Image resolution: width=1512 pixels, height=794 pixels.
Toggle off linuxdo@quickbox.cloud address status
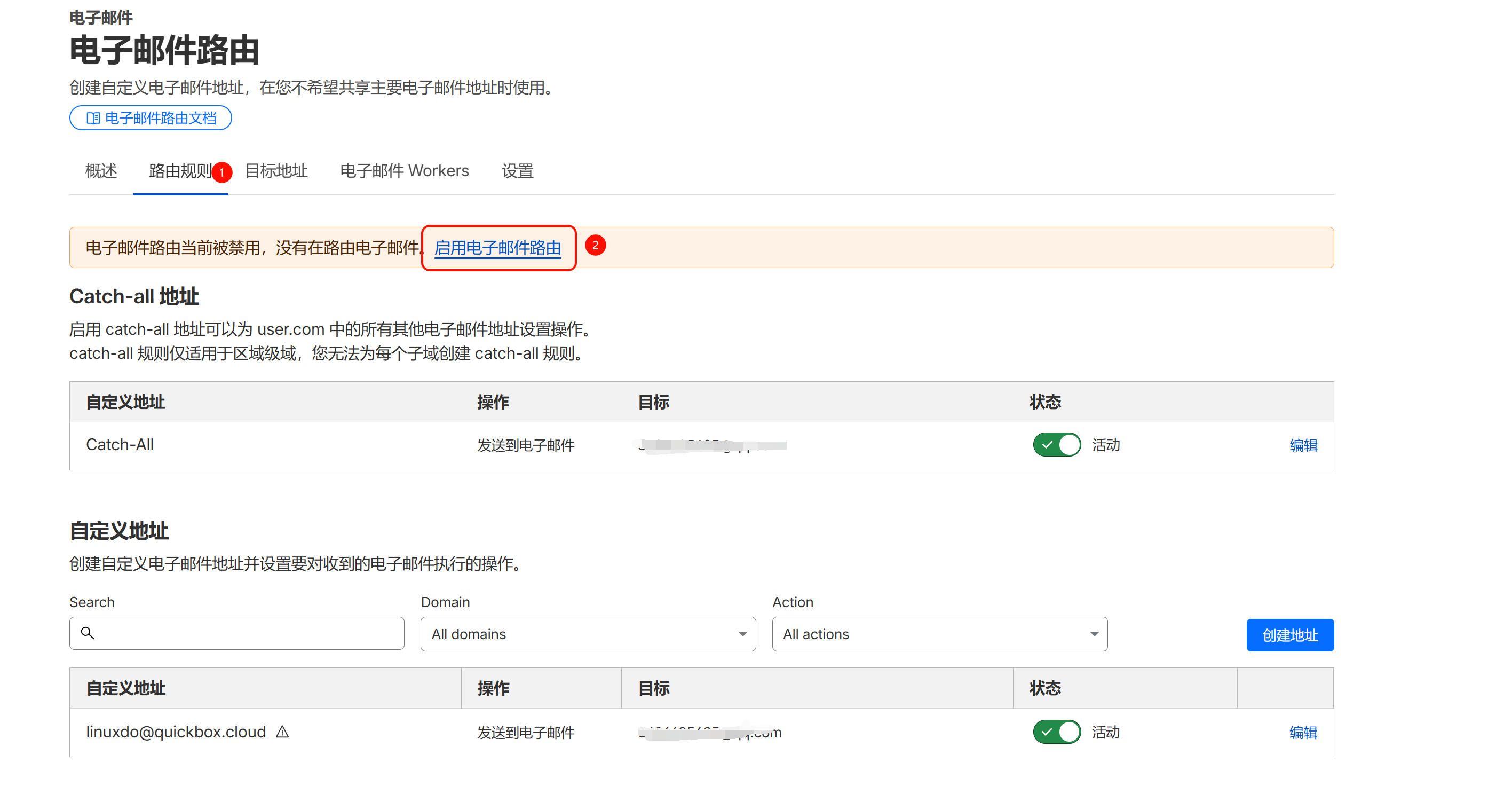[1057, 732]
